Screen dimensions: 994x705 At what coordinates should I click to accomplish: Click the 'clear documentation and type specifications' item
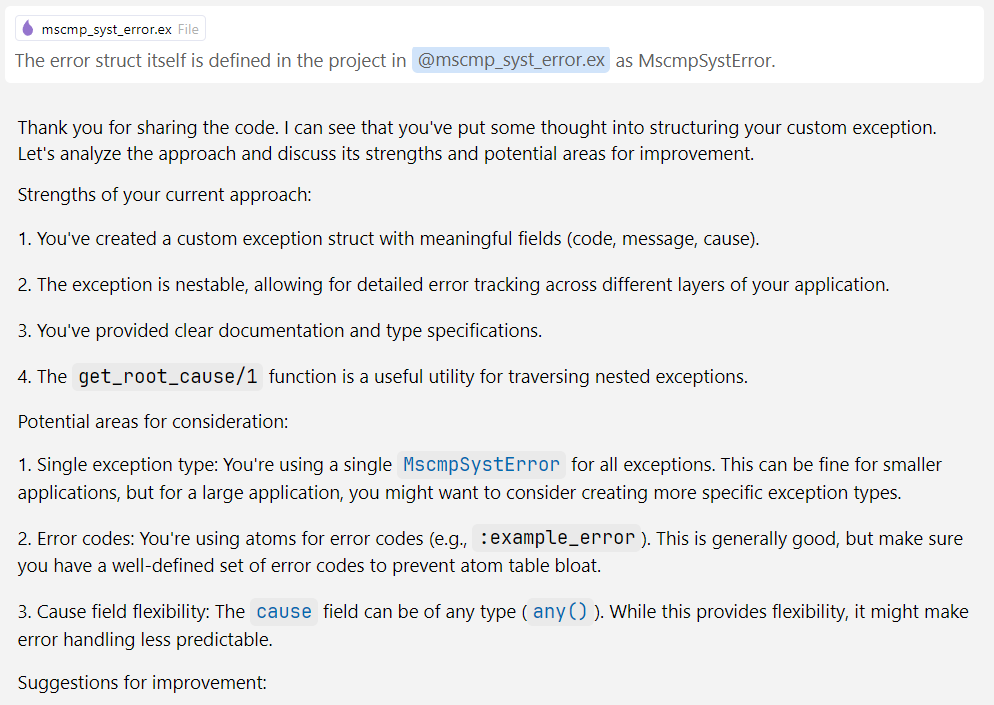click(x=280, y=331)
